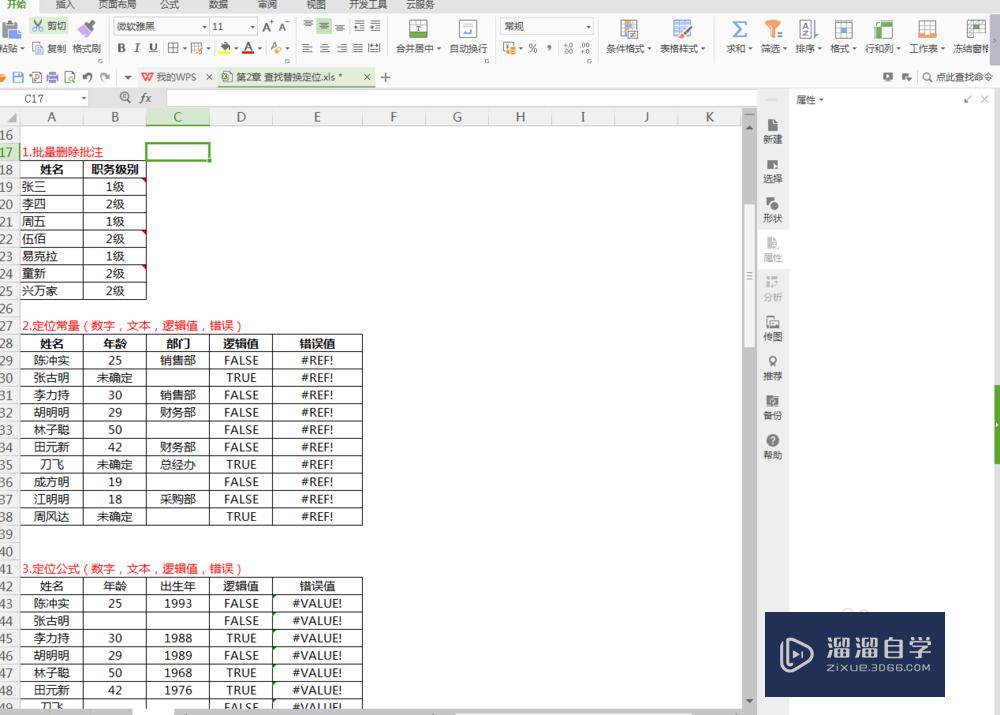Toggle bottom vertical alignment
Image resolution: width=1000 pixels, height=715 pixels.
(x=340, y=26)
